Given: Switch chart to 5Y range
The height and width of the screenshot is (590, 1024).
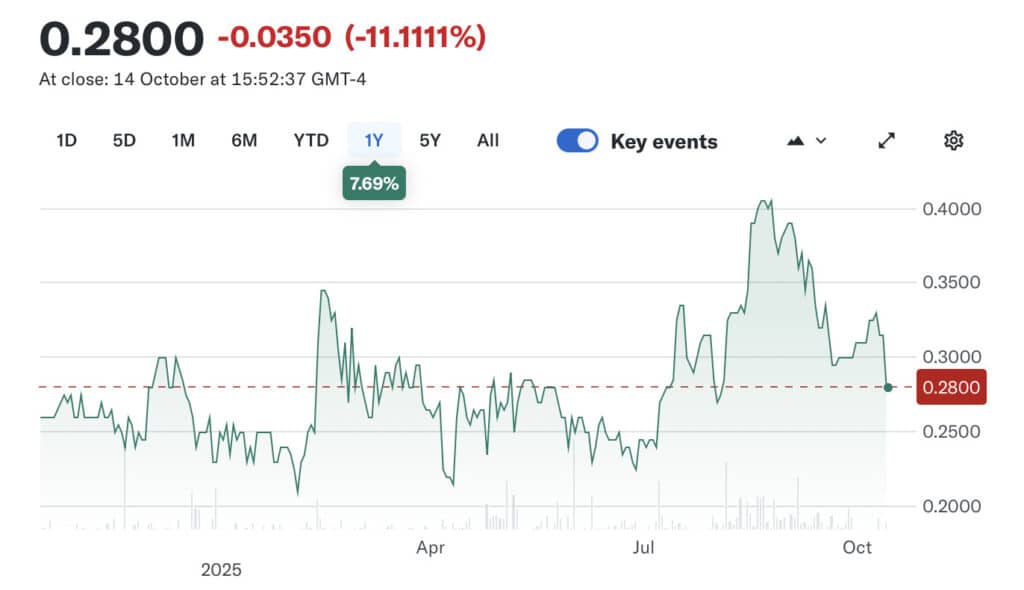Looking at the screenshot, I should pos(430,141).
